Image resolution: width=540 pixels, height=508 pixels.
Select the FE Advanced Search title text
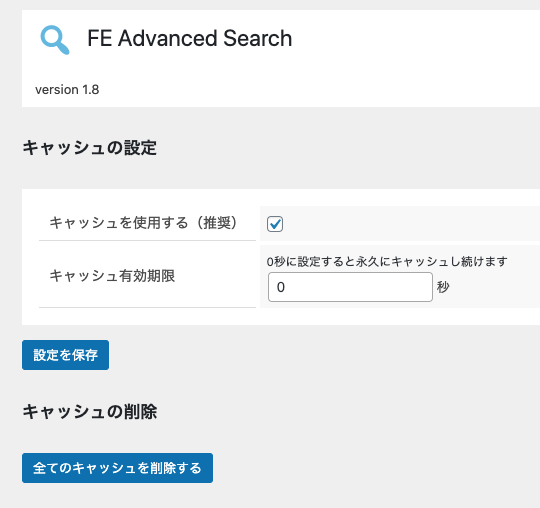[x=189, y=38]
